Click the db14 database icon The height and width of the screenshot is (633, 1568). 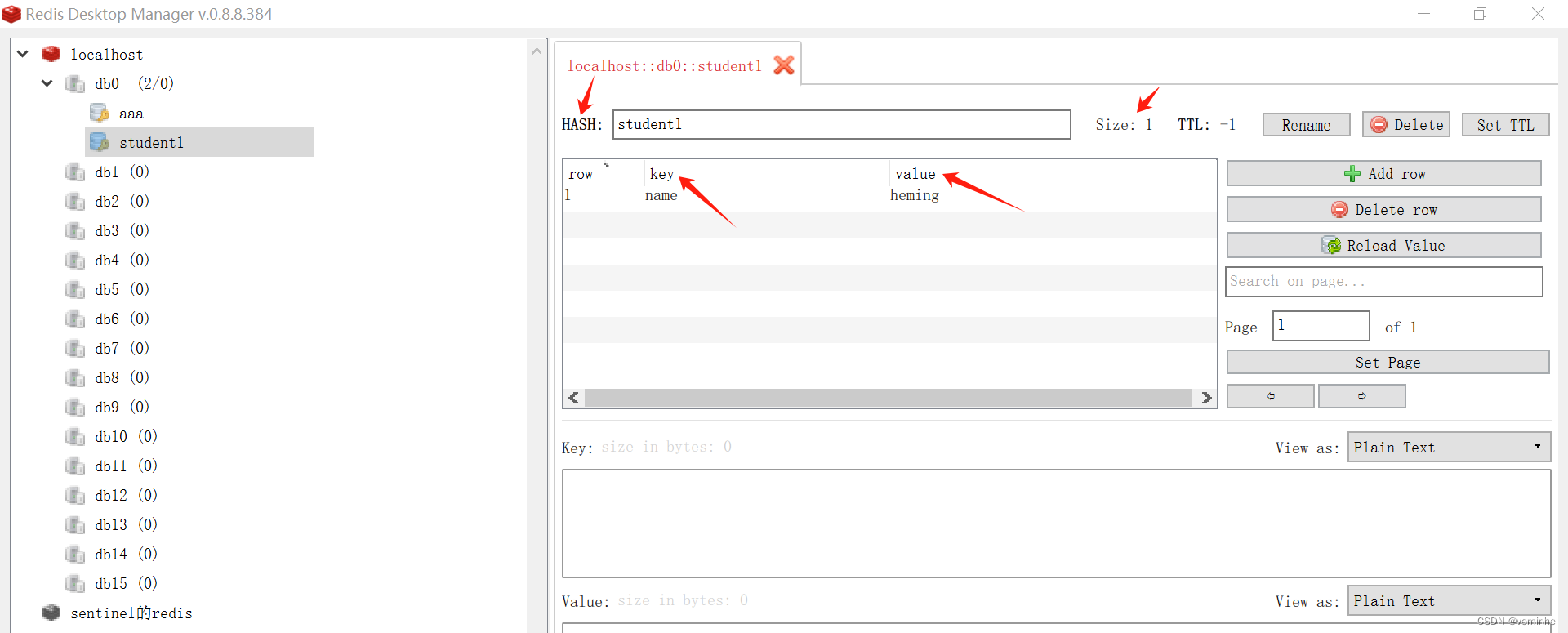coord(75,554)
